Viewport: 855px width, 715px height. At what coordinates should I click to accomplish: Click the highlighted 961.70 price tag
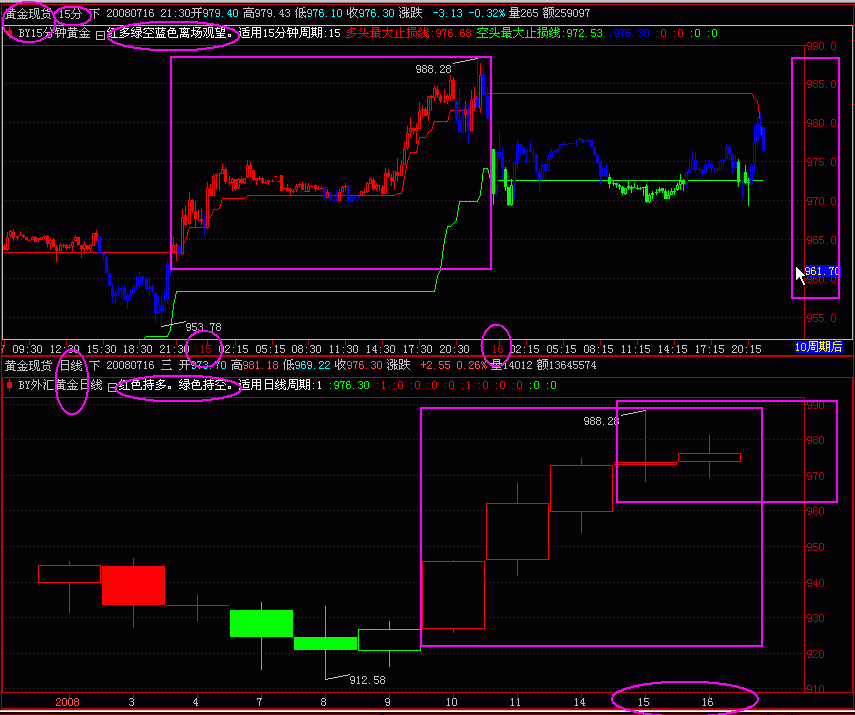click(821, 271)
